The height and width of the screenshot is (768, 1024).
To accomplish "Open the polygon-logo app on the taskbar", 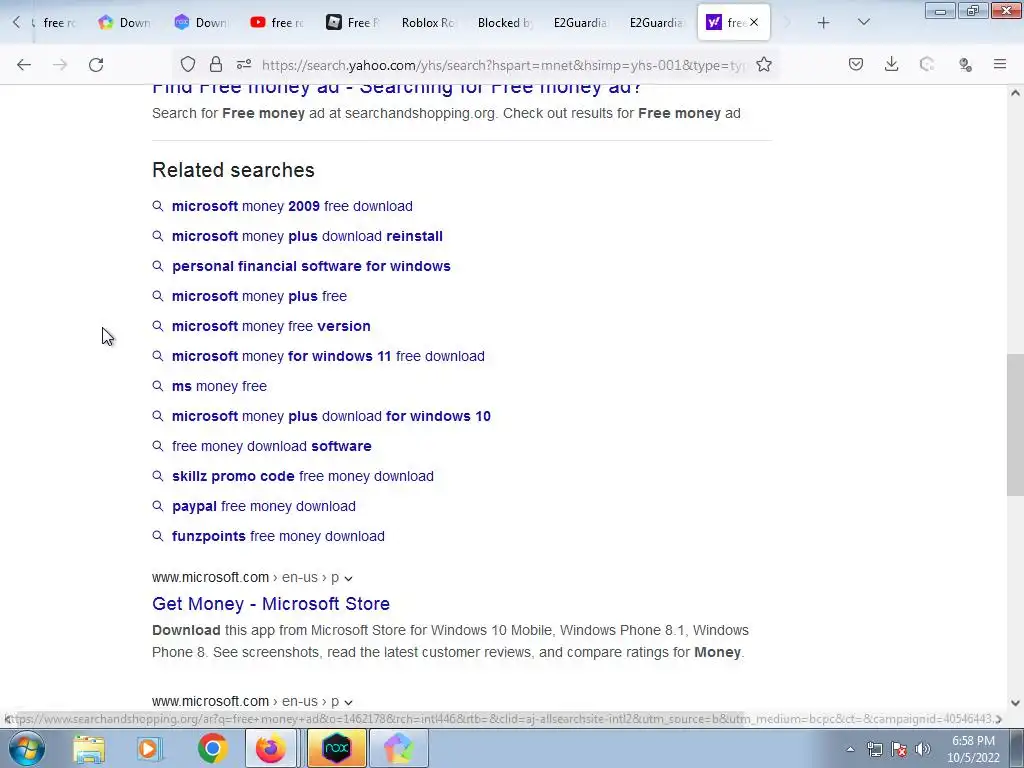I will pyautogui.click(x=398, y=748).
